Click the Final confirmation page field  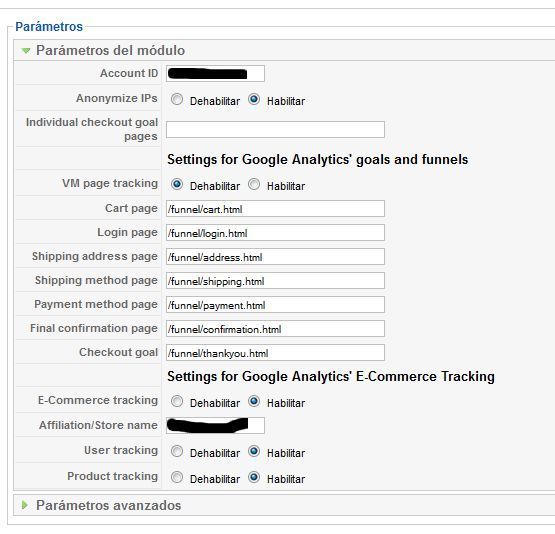coord(275,329)
